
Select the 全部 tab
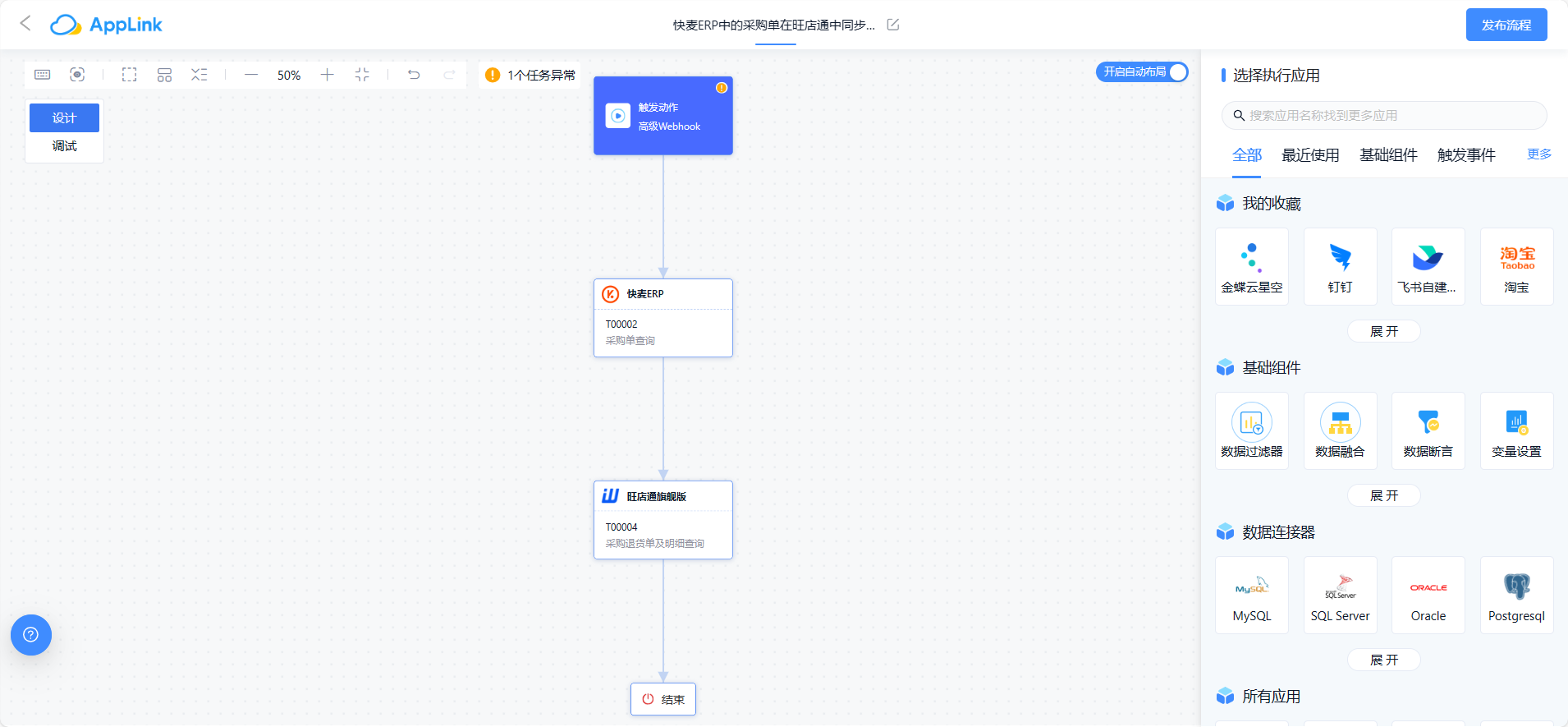pos(1247,155)
